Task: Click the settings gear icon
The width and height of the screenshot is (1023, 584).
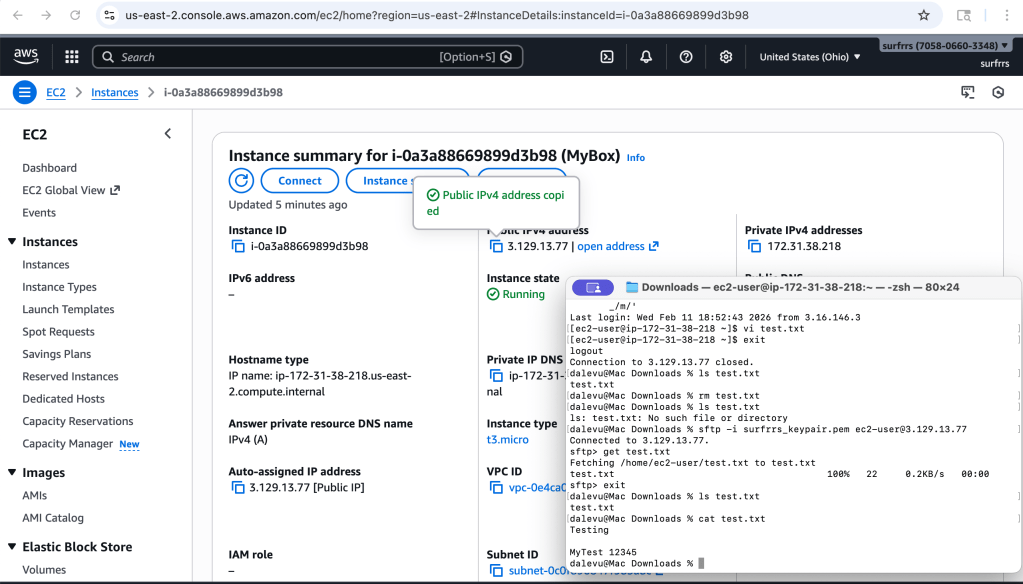Action: click(x=725, y=57)
